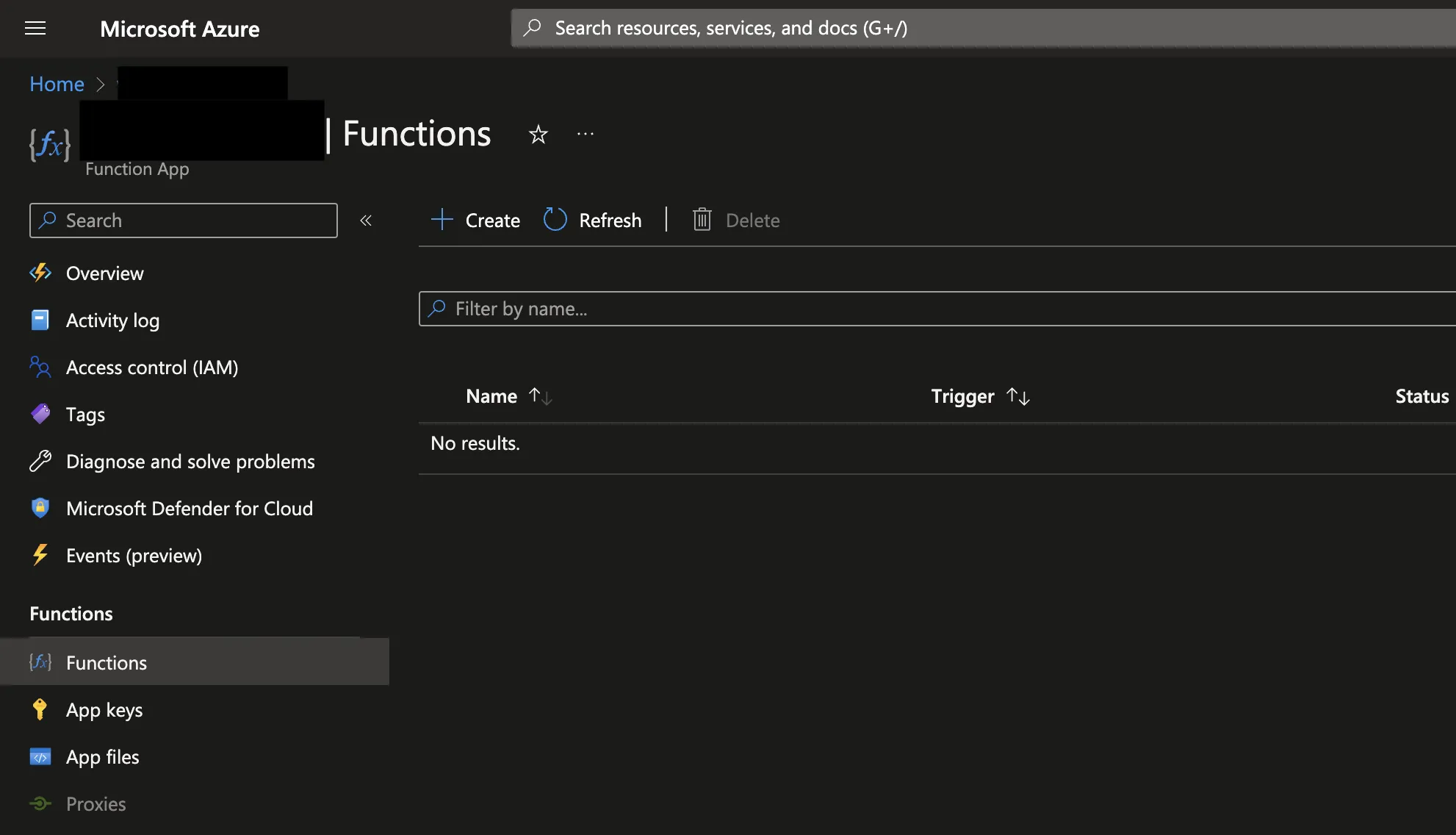This screenshot has height=835, width=1456.
Task: Click the Delete trash can icon
Action: pyautogui.click(x=702, y=220)
